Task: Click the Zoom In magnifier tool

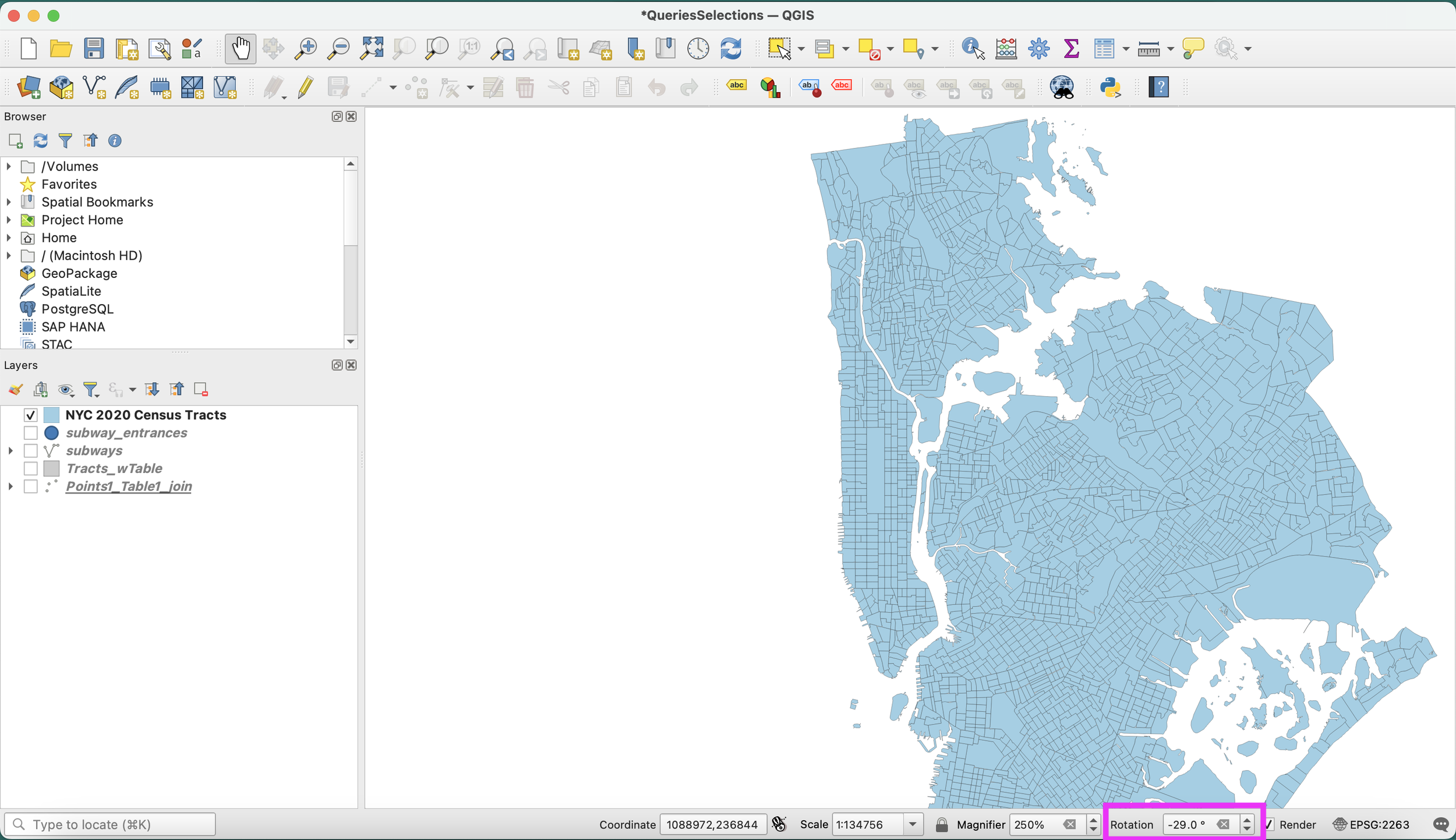Action: pos(305,48)
